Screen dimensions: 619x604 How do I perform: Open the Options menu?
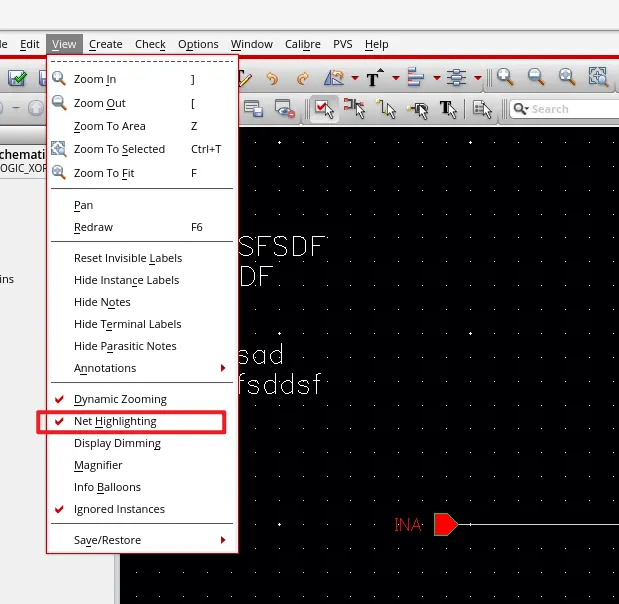coord(198,44)
